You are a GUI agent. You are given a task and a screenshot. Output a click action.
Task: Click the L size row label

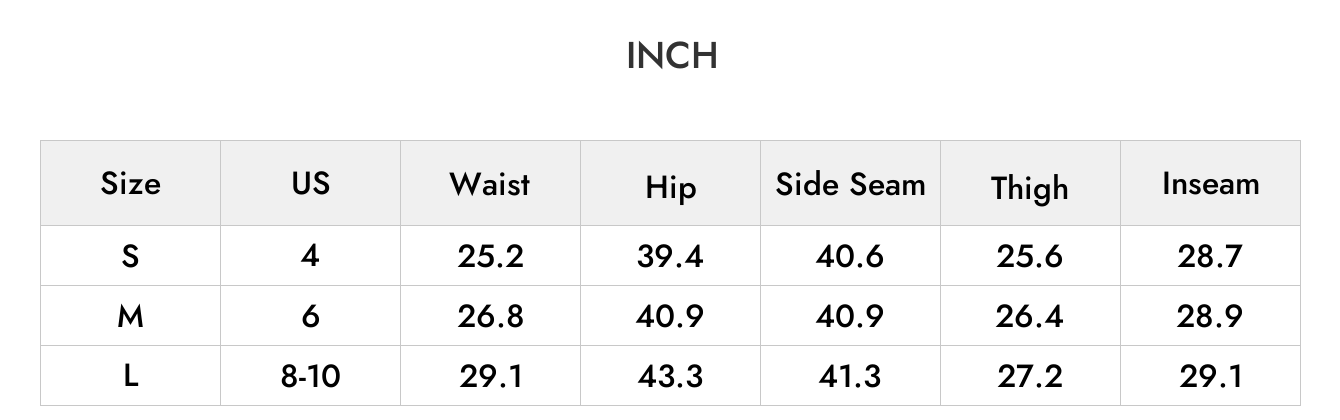(130, 376)
